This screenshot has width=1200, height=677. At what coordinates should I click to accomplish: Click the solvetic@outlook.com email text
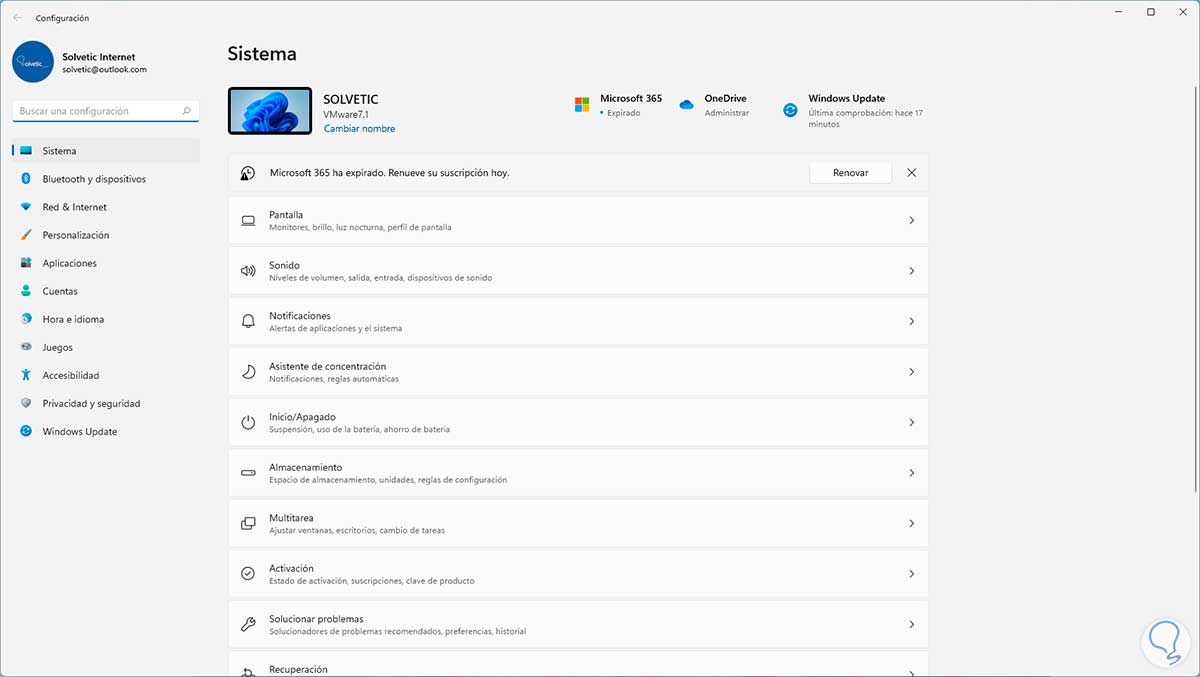(104, 70)
